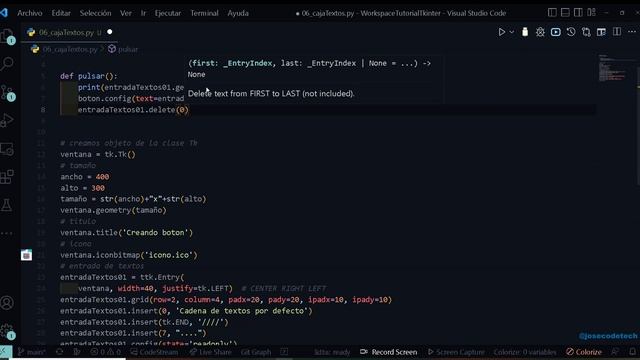640x360 pixels.
Task: Toggle the bottom panel layout button
Action: [x=565, y=13]
